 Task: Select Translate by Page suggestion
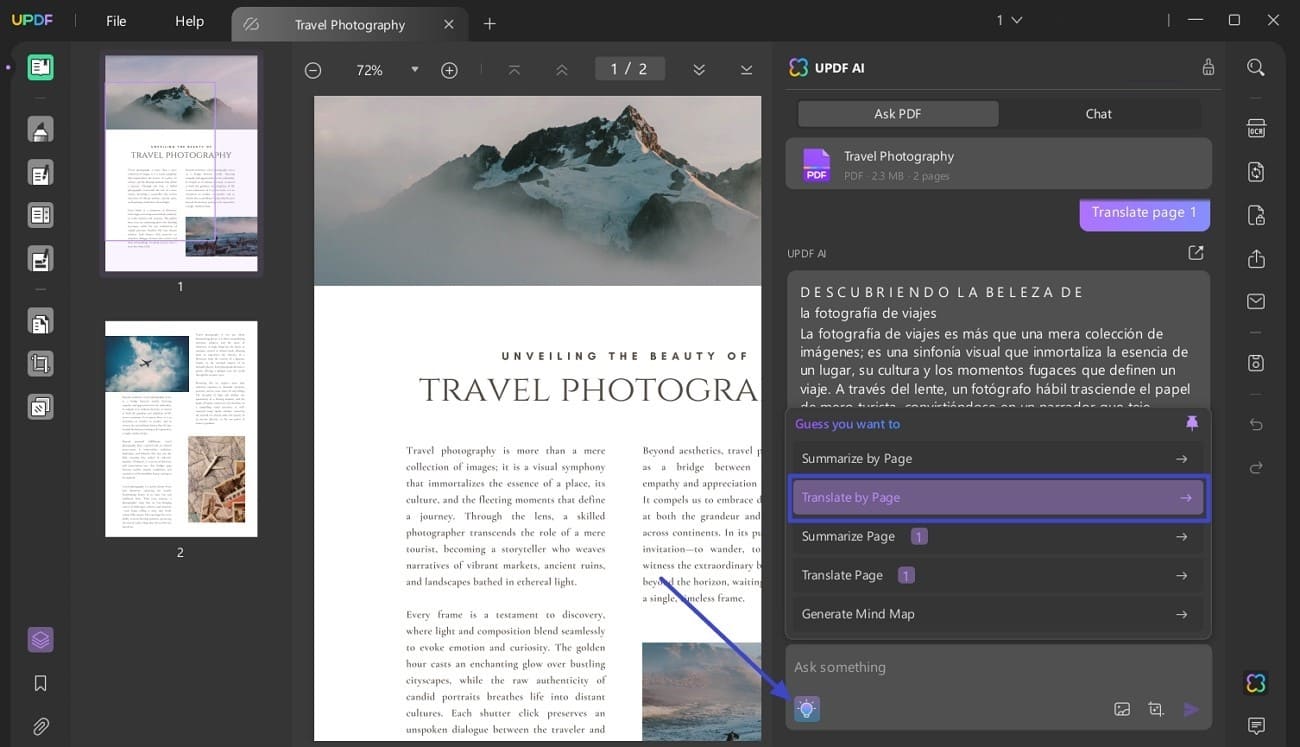997,497
